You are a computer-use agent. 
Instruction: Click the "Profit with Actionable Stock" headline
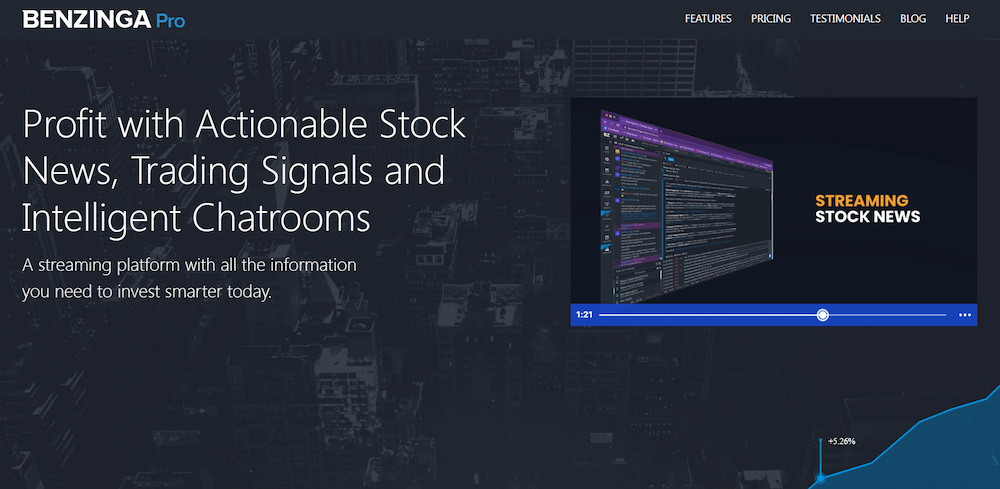[x=244, y=125]
